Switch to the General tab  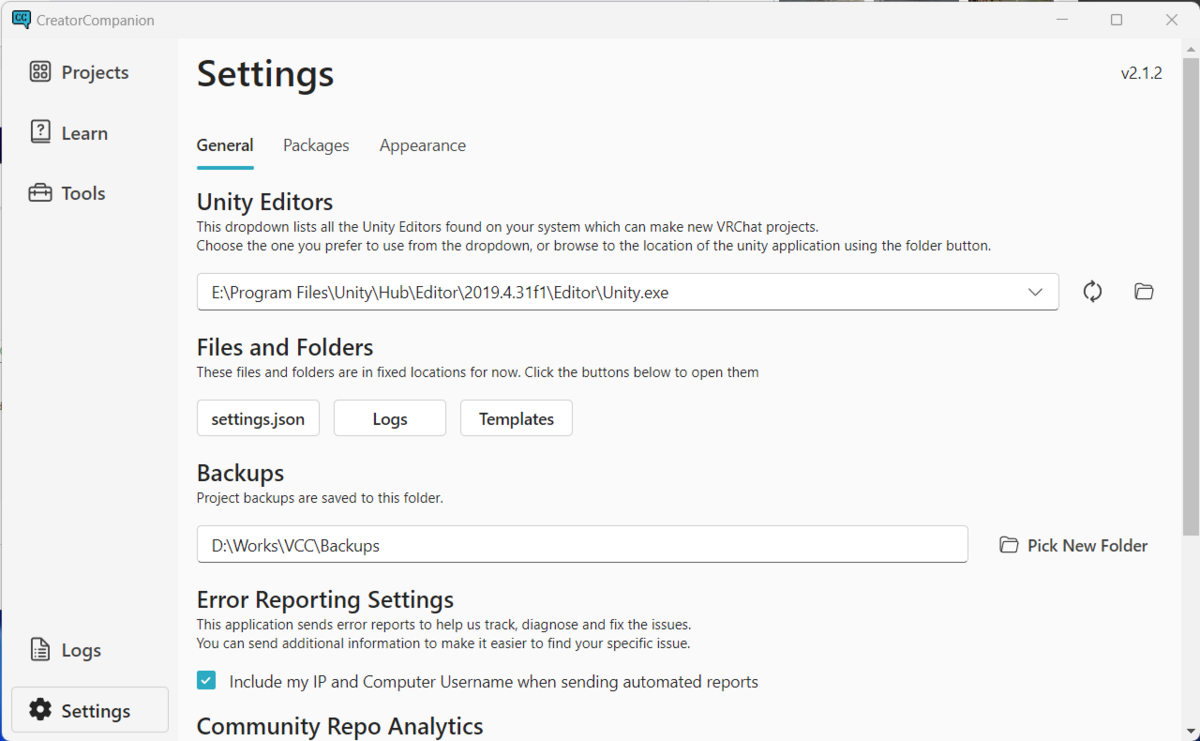click(225, 145)
